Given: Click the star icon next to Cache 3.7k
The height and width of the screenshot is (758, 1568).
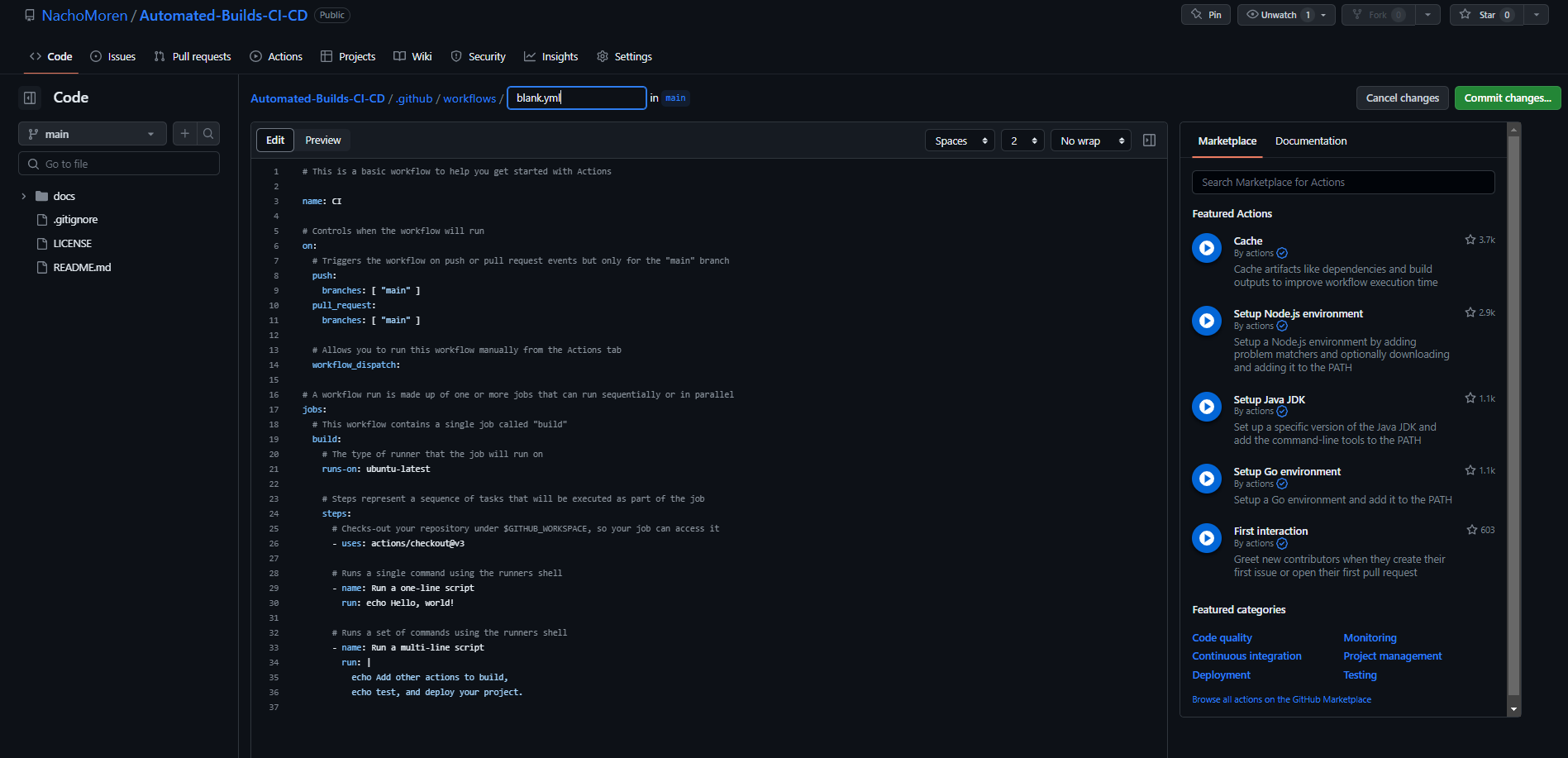Looking at the screenshot, I should (x=1470, y=240).
